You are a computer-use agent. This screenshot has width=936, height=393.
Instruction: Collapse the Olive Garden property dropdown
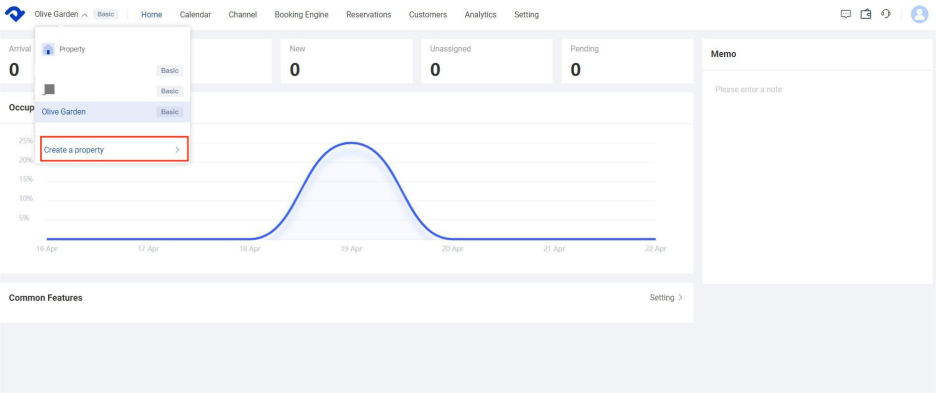click(84, 15)
